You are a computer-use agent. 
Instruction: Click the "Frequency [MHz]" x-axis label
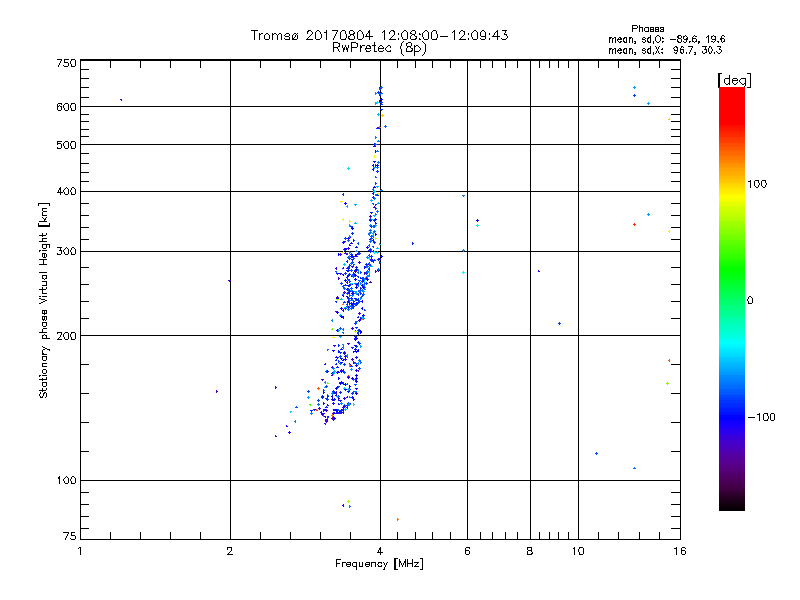click(379, 564)
